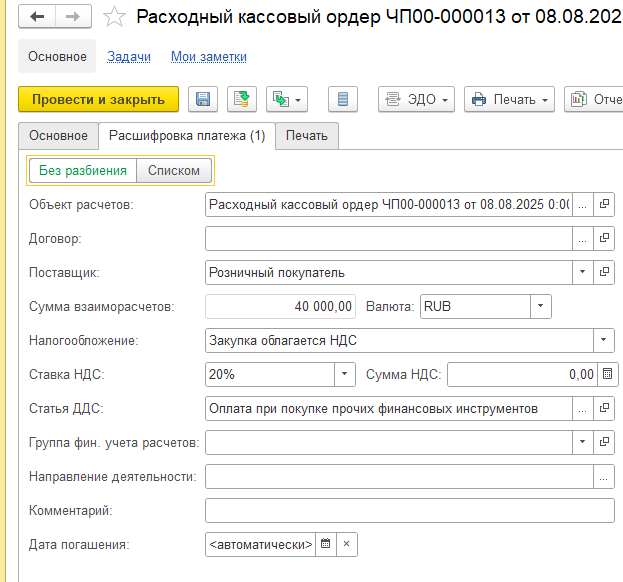The height and width of the screenshot is (582, 623).
Task: Click the Договор input field
Action: point(389,238)
